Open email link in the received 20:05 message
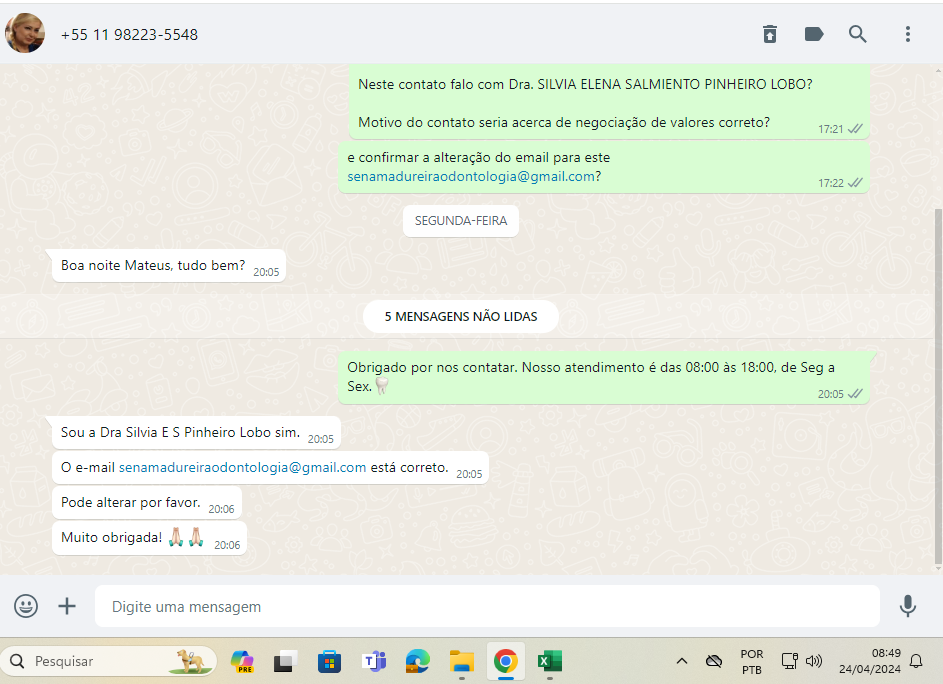The image size is (943, 684). (242, 467)
